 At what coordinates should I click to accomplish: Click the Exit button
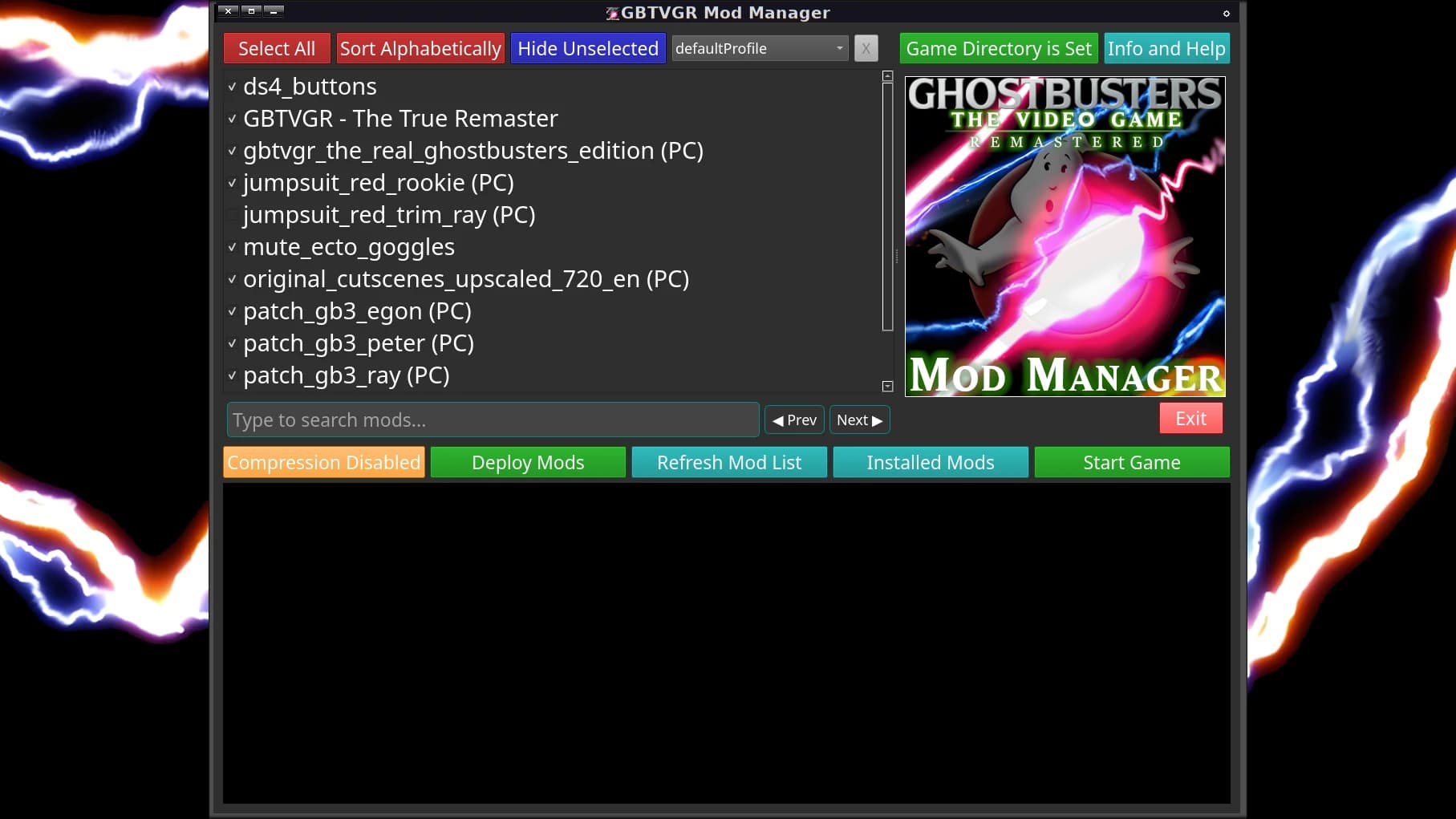click(x=1190, y=418)
